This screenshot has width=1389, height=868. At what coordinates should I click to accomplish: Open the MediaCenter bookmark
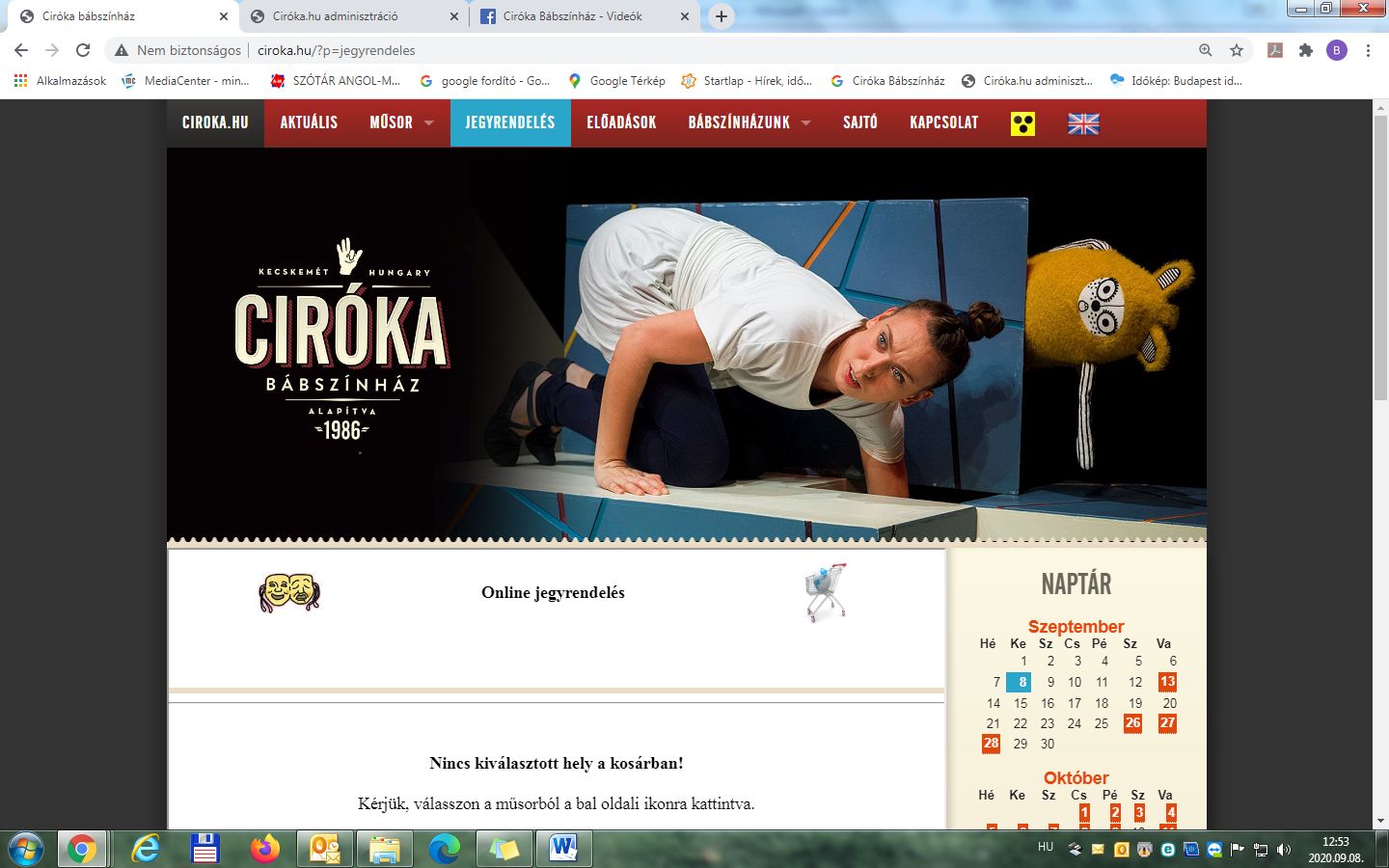pos(185,81)
